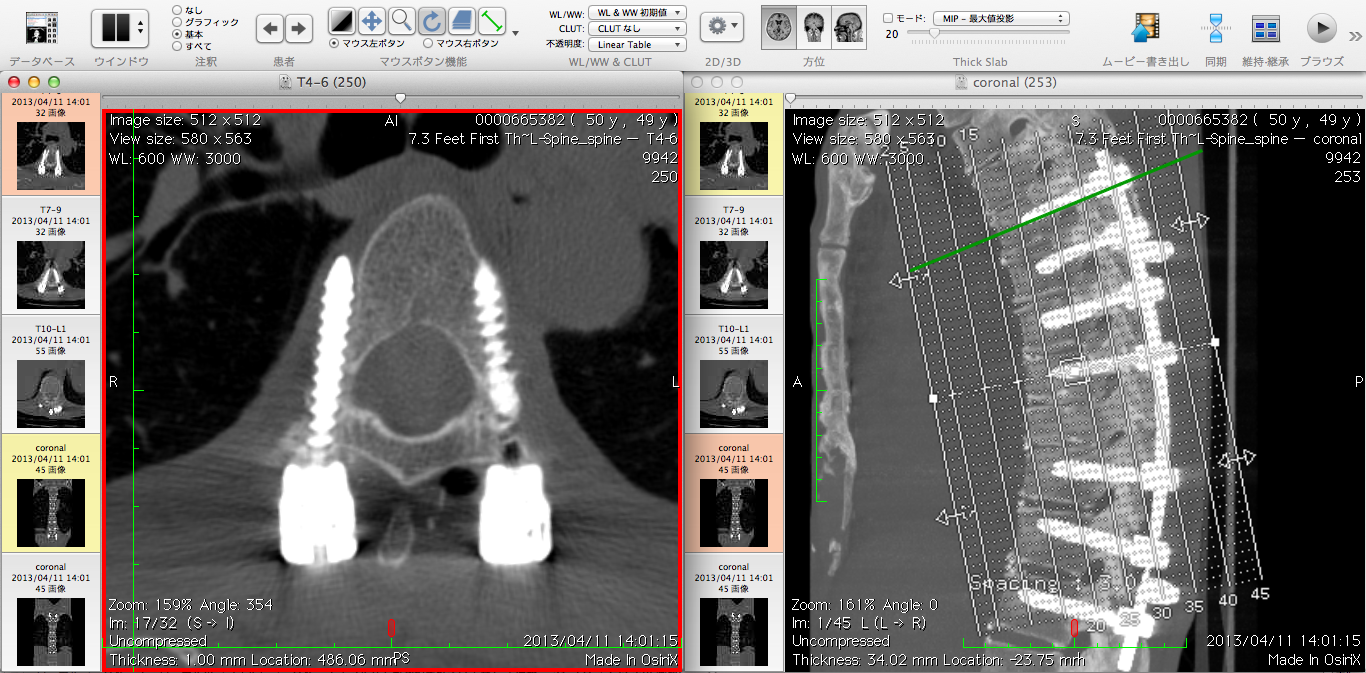Select the magnifier zoom tool

click(402, 20)
